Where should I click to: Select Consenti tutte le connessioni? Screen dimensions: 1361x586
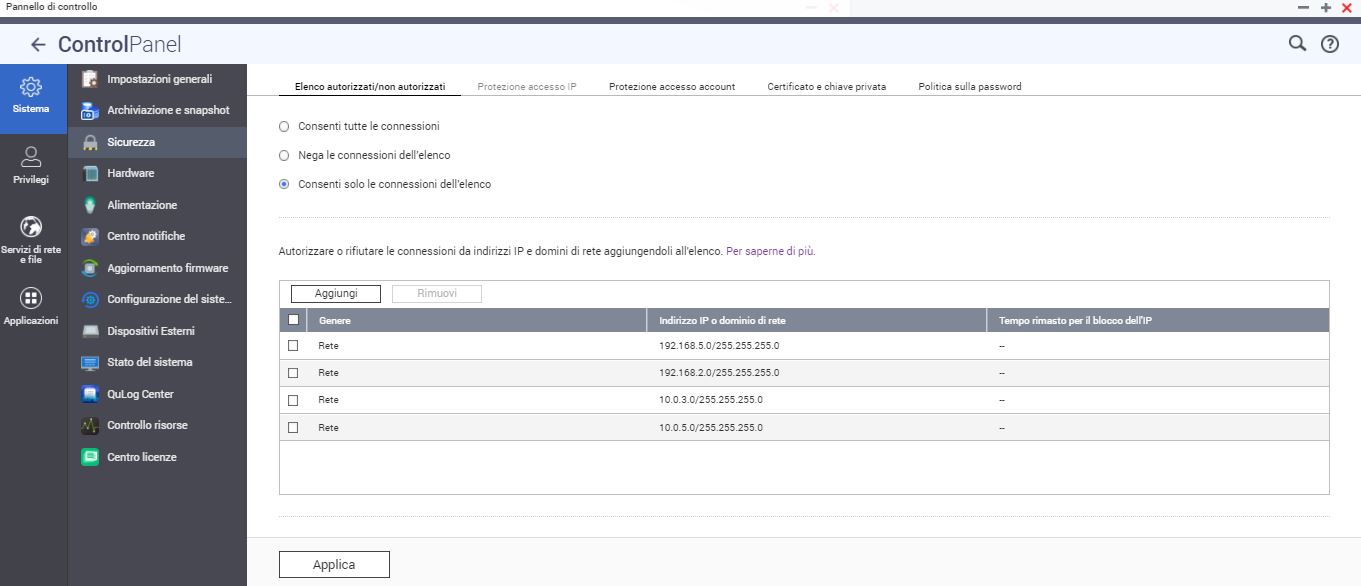[x=284, y=127]
